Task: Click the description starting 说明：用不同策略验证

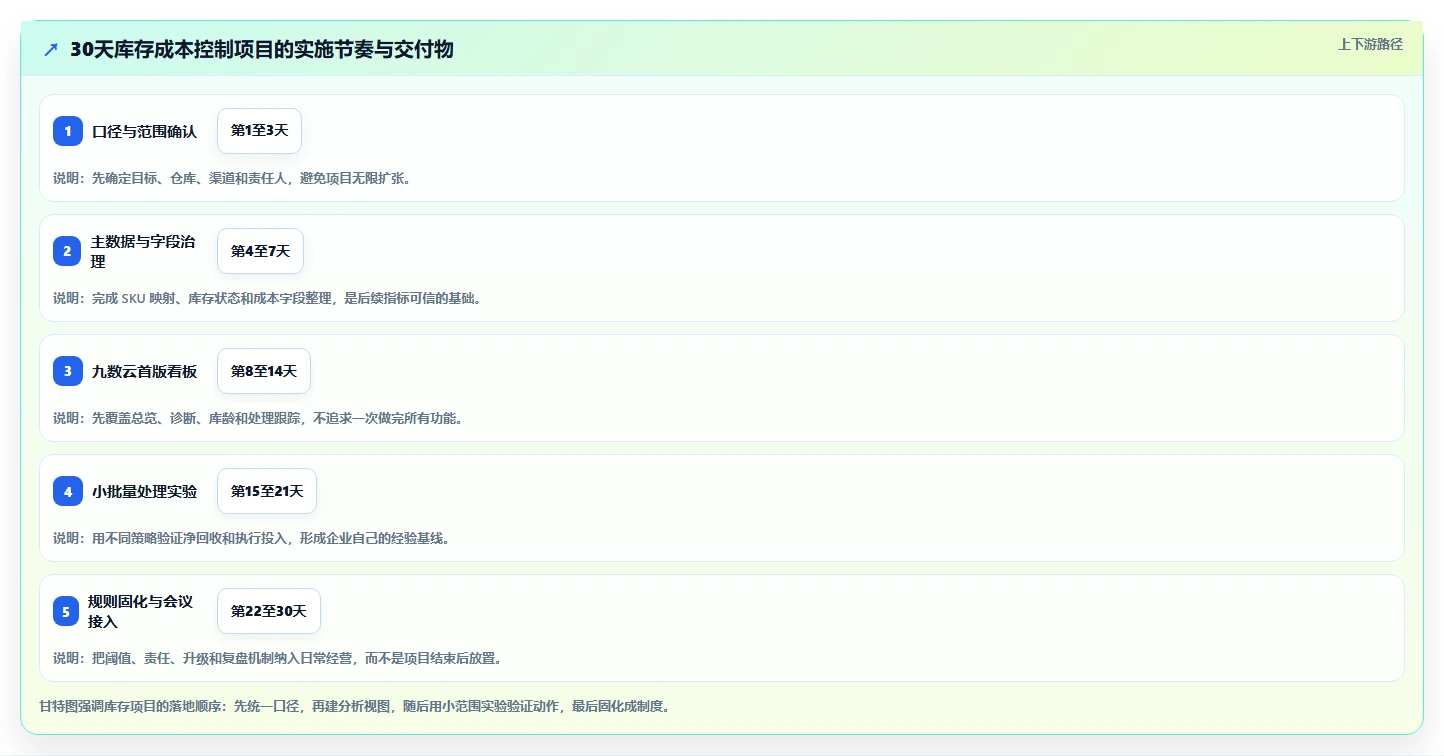Action: click(252, 538)
